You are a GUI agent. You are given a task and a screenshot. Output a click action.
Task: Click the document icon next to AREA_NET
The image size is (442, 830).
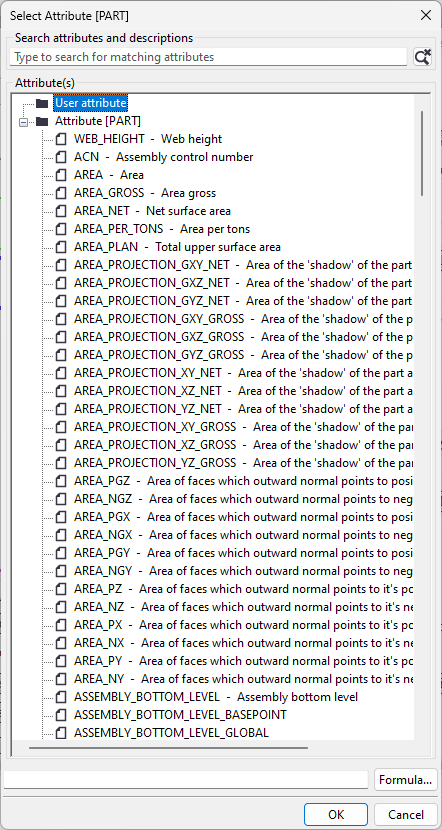pyautogui.click(x=61, y=211)
